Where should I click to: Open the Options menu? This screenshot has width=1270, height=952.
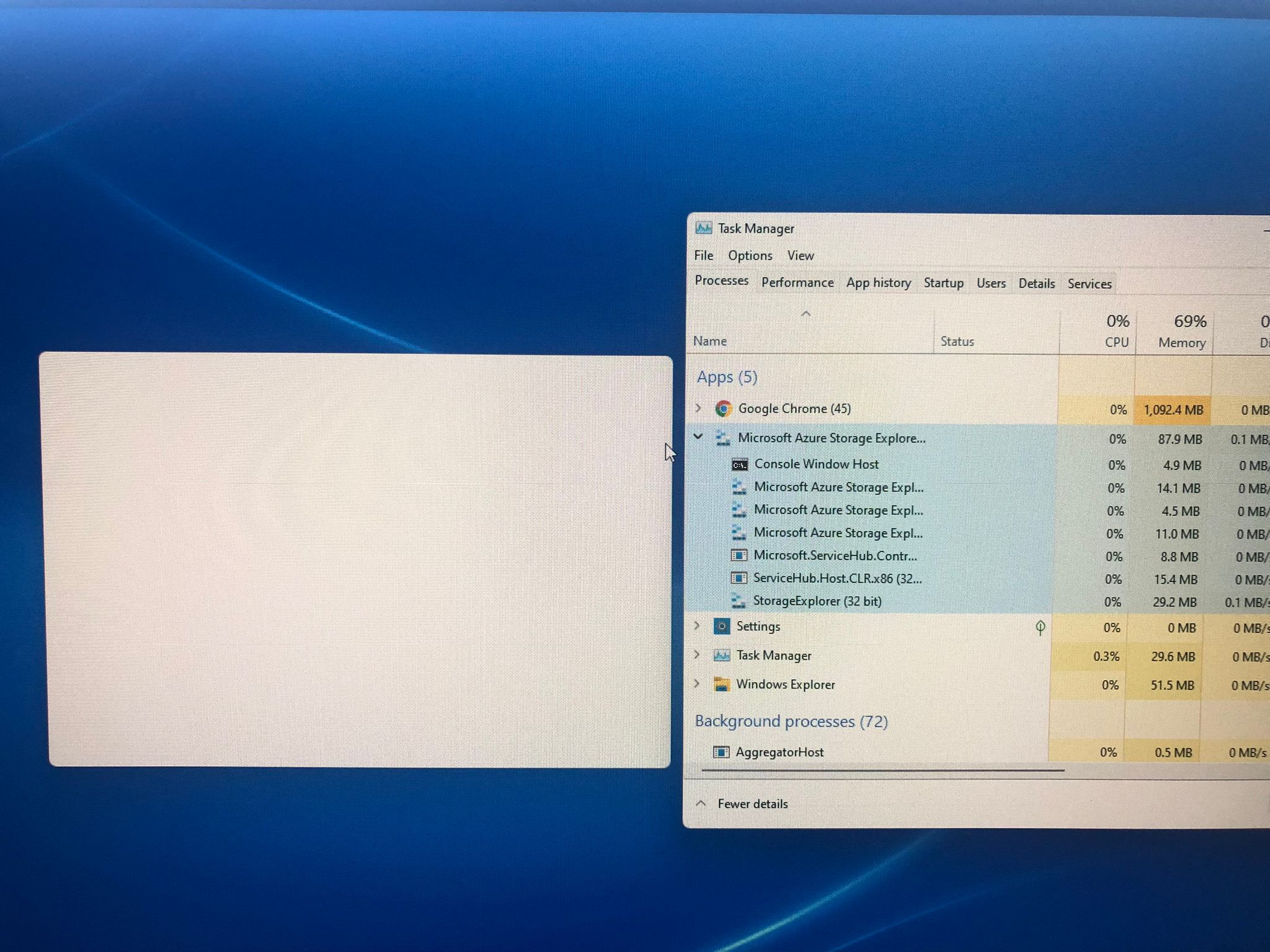tap(750, 255)
